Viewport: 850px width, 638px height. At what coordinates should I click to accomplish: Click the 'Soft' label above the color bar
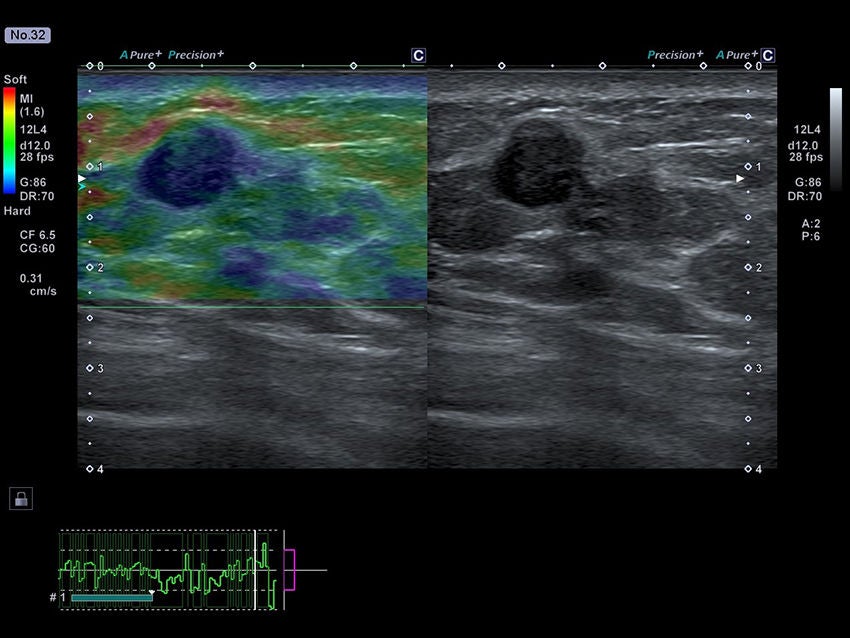pos(15,79)
